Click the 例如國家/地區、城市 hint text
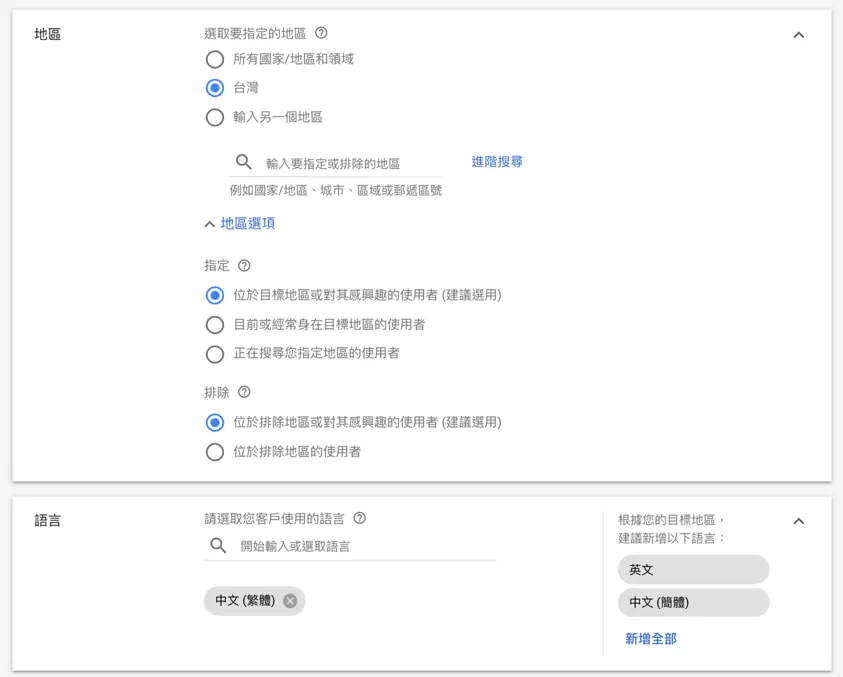The height and width of the screenshot is (677, 843). (335, 190)
